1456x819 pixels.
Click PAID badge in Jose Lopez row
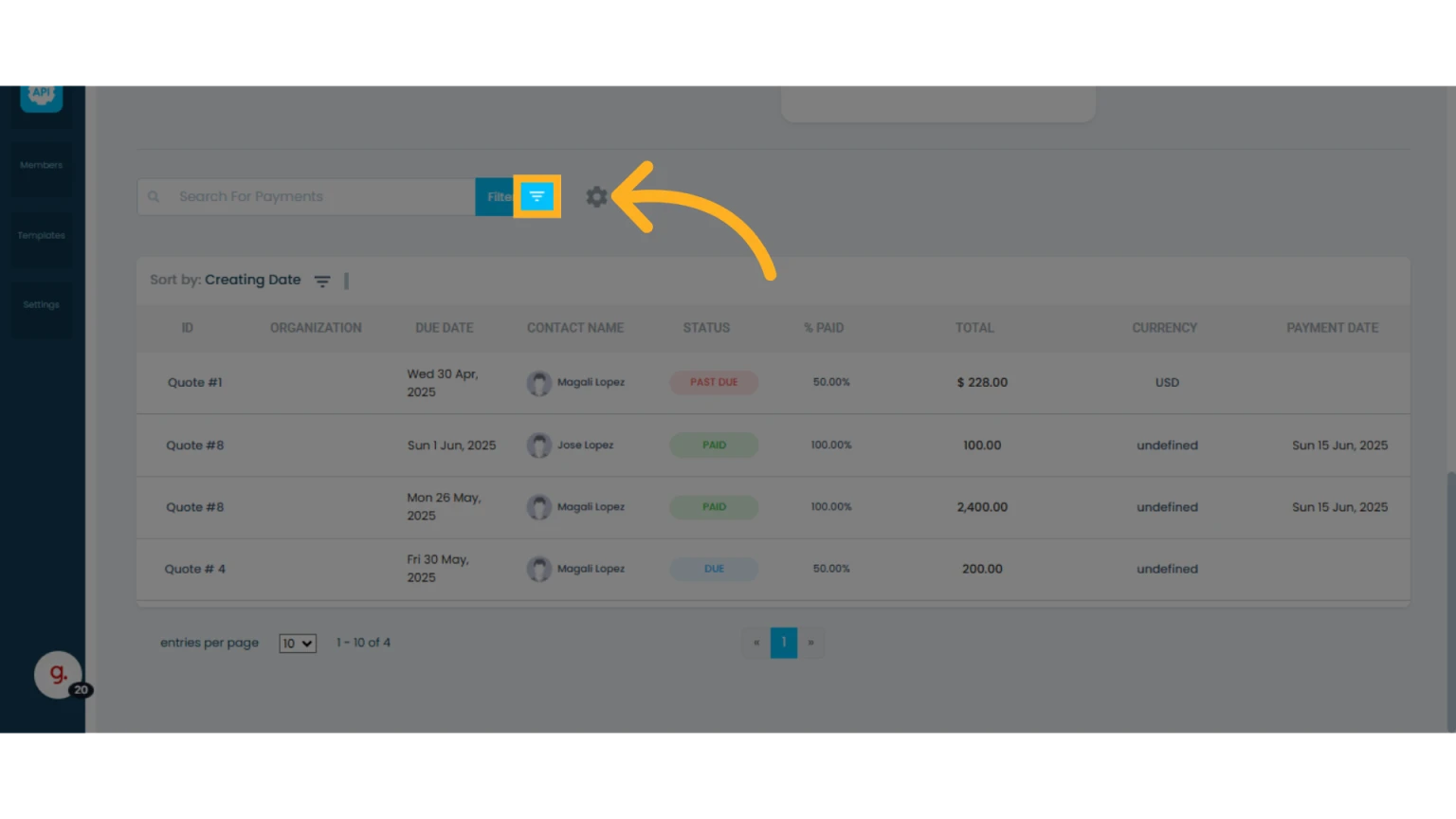pos(714,446)
